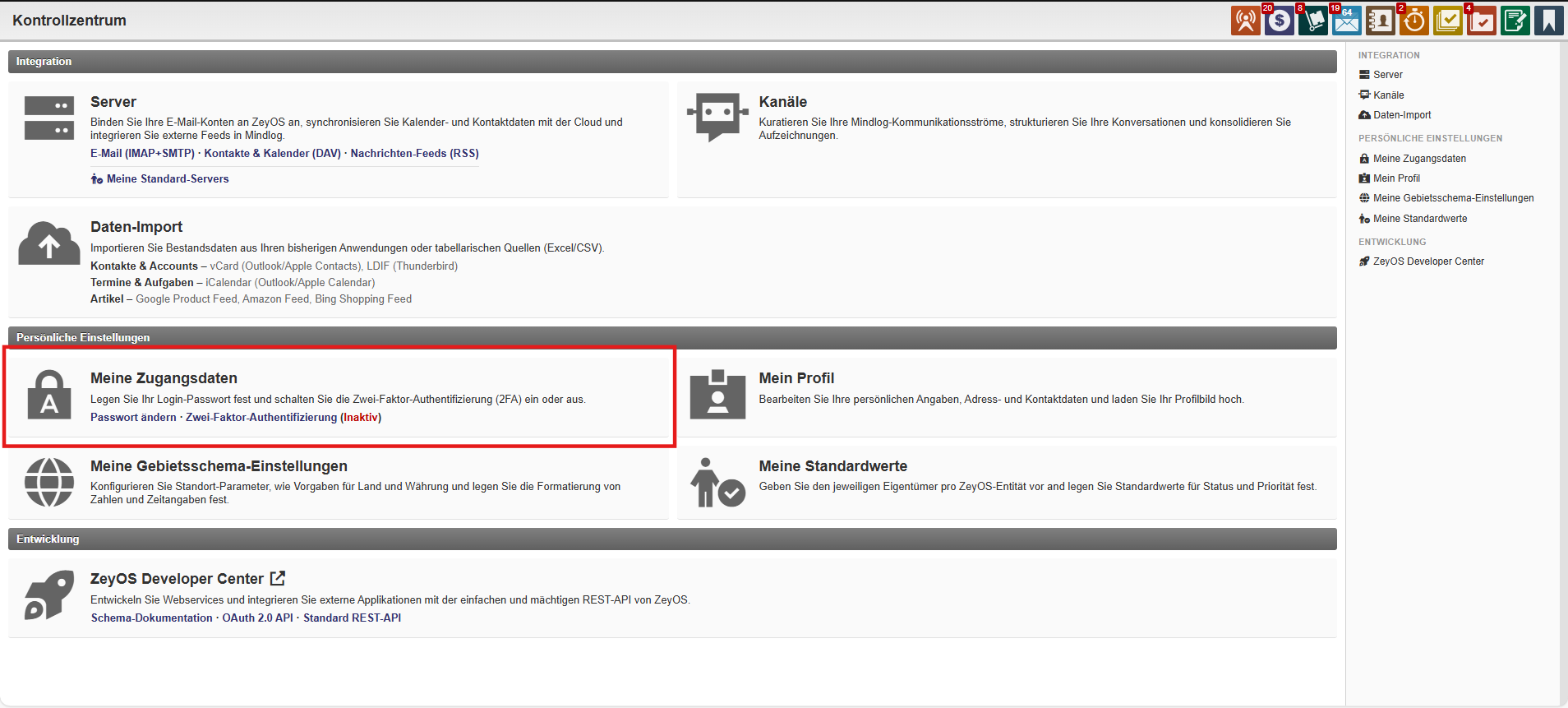Select Meine Zugangsdaten in the sidebar

click(1420, 159)
